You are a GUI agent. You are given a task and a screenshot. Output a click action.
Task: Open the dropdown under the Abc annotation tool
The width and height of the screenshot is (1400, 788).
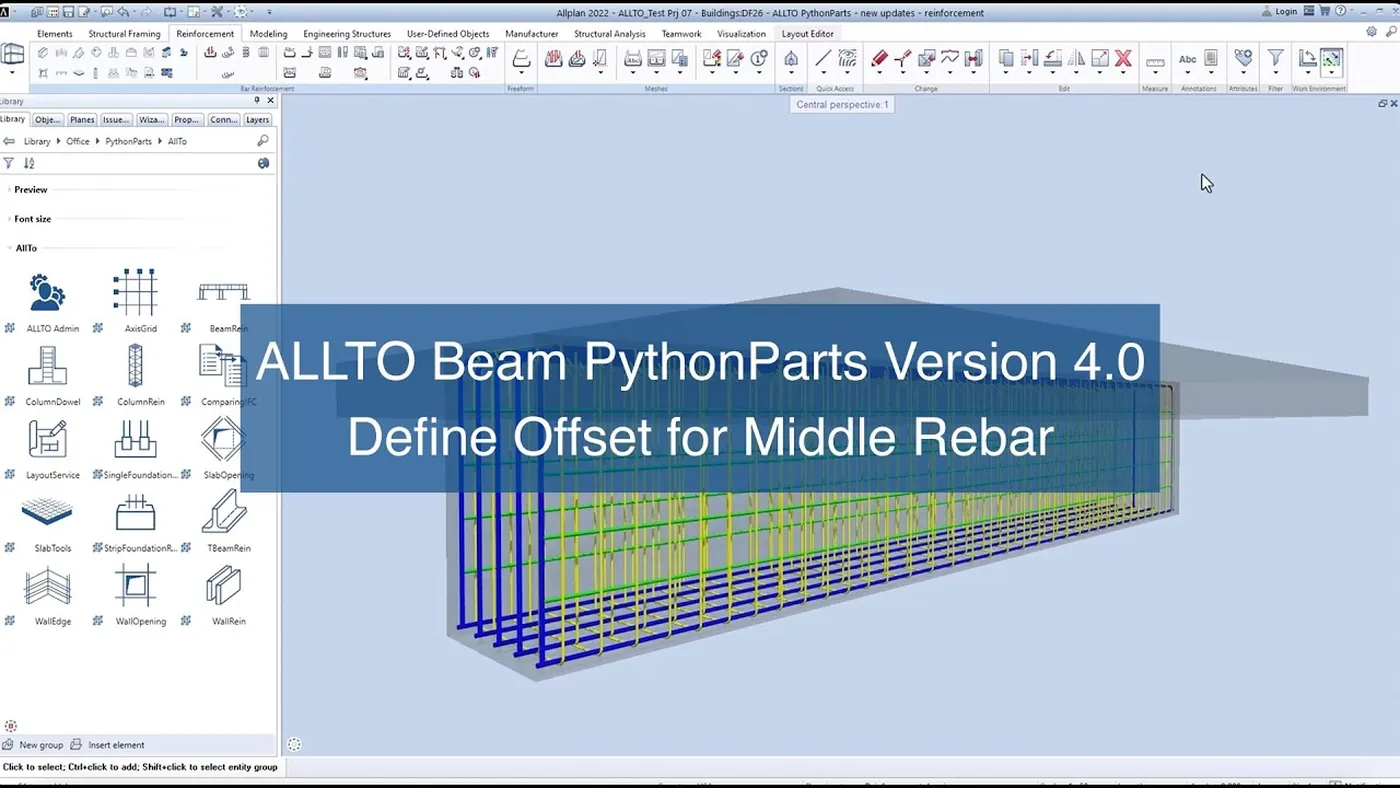(1188, 75)
